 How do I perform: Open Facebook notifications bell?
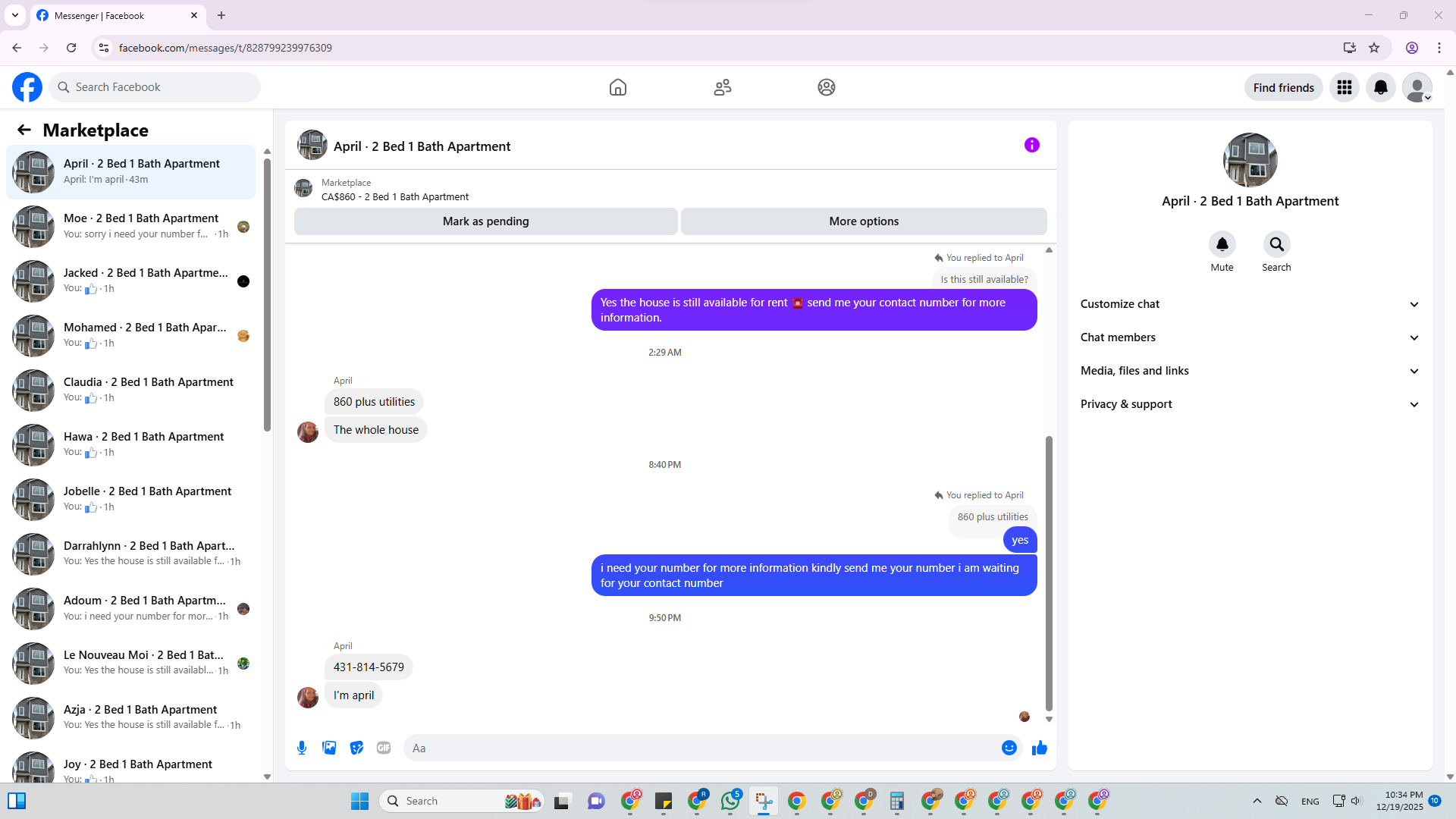1380,87
